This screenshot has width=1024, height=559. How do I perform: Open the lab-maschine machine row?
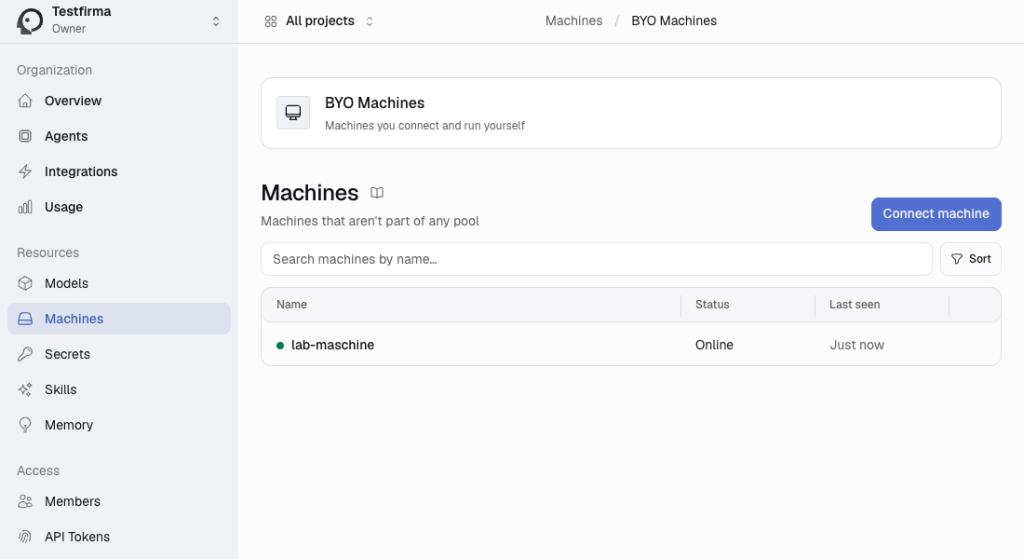[x=631, y=345]
